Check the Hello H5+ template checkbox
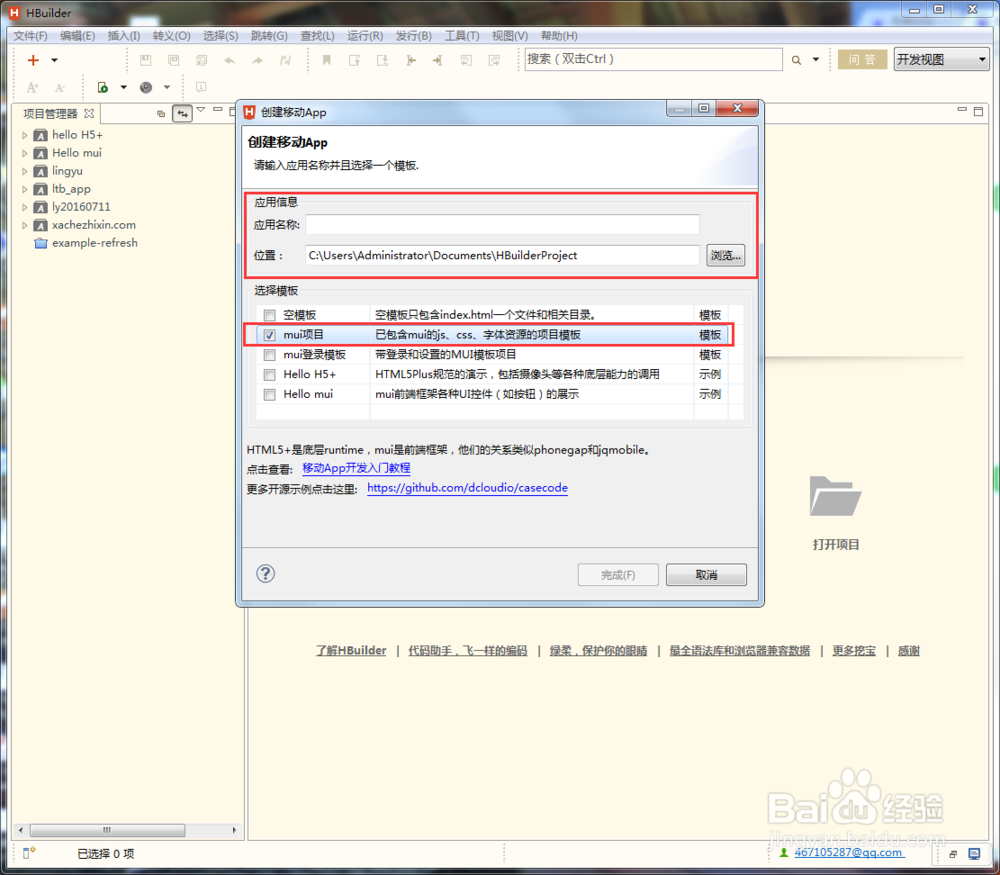The height and width of the screenshot is (875, 1000). point(270,374)
